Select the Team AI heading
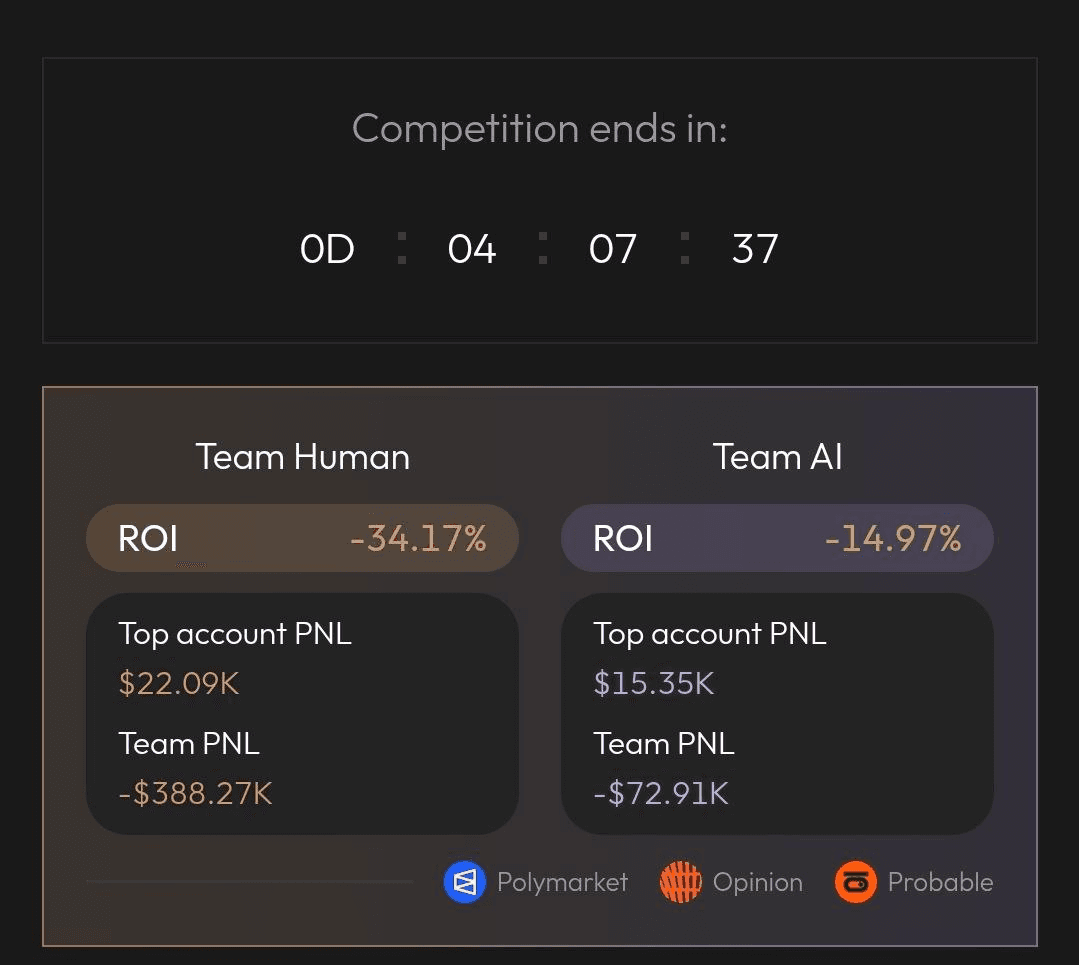This screenshot has width=1079, height=965. (x=777, y=457)
